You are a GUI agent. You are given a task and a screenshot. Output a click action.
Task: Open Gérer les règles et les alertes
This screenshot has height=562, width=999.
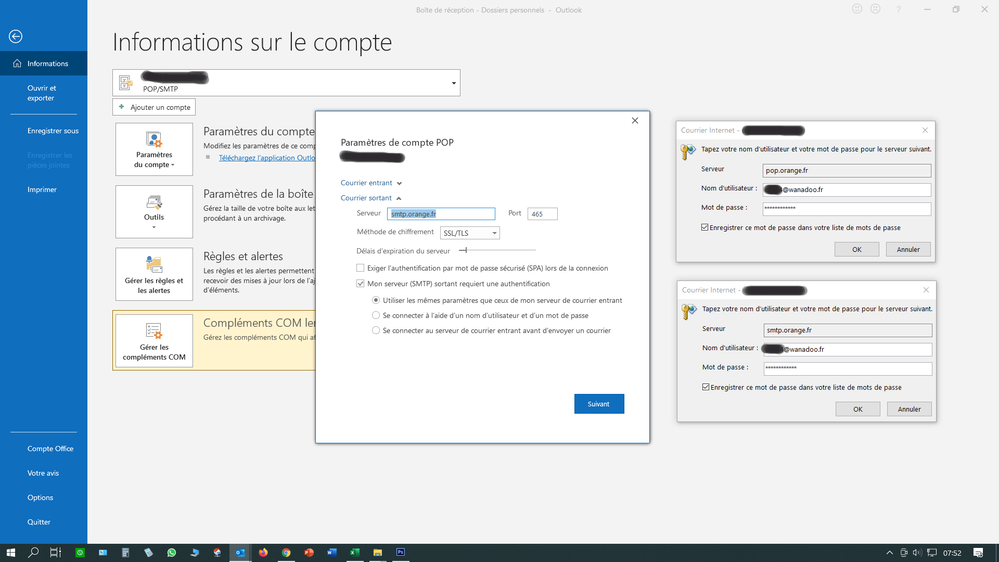tap(154, 274)
